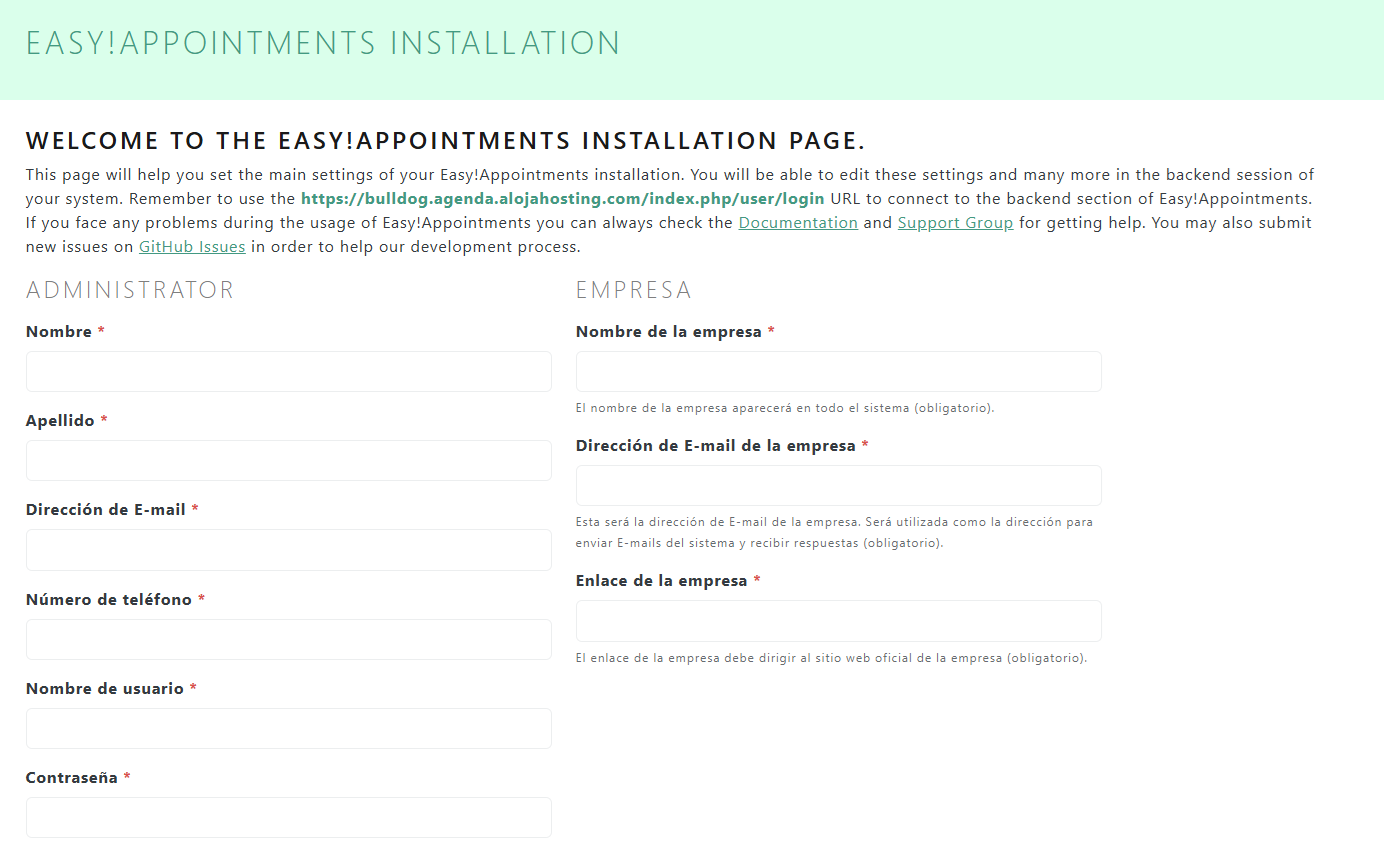Viewport: 1384px width, 848px height.
Task: Visit the Support Group link
Action: [x=955, y=223]
